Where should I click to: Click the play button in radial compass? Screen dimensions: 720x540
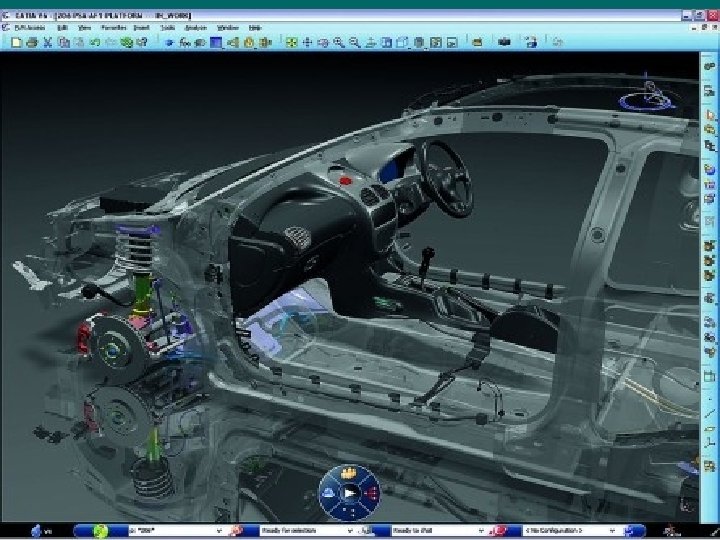point(350,494)
